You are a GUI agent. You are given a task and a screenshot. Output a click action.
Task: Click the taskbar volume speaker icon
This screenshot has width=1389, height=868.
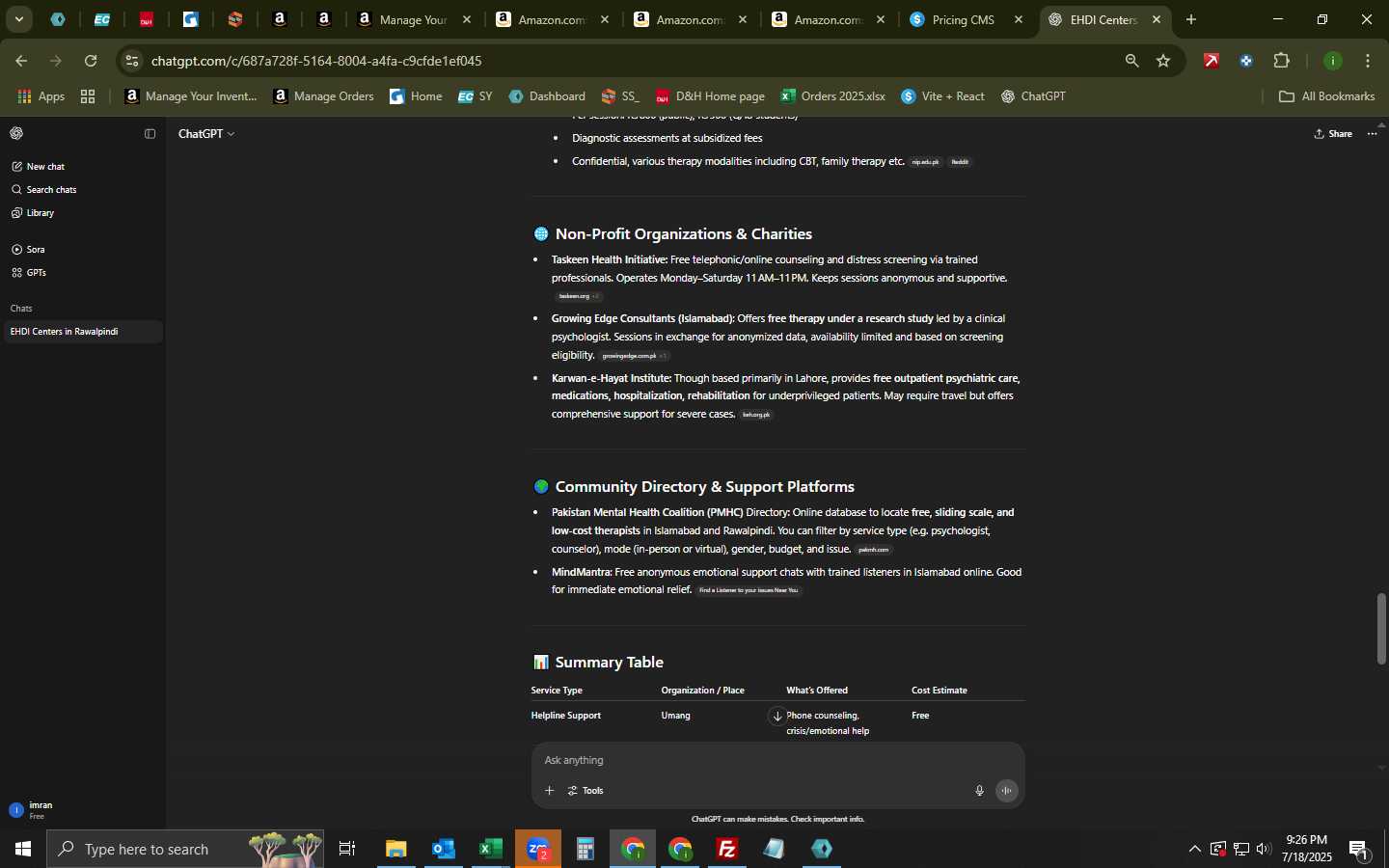pyautogui.click(x=1264, y=849)
